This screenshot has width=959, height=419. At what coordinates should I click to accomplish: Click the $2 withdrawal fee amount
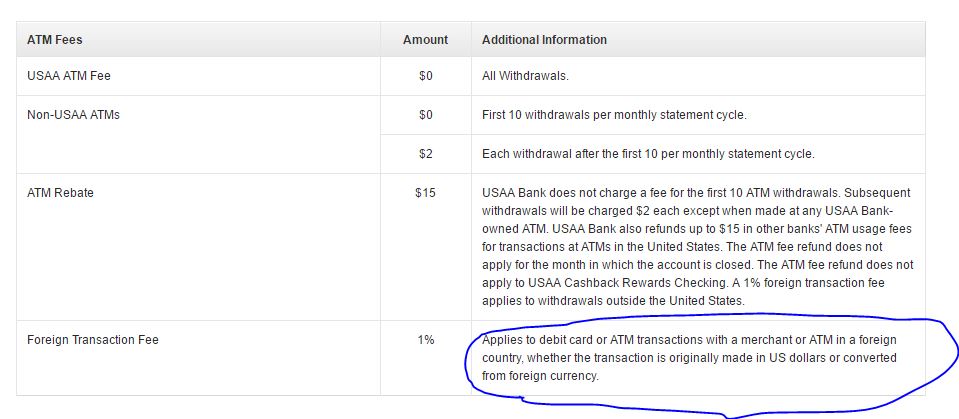point(426,154)
